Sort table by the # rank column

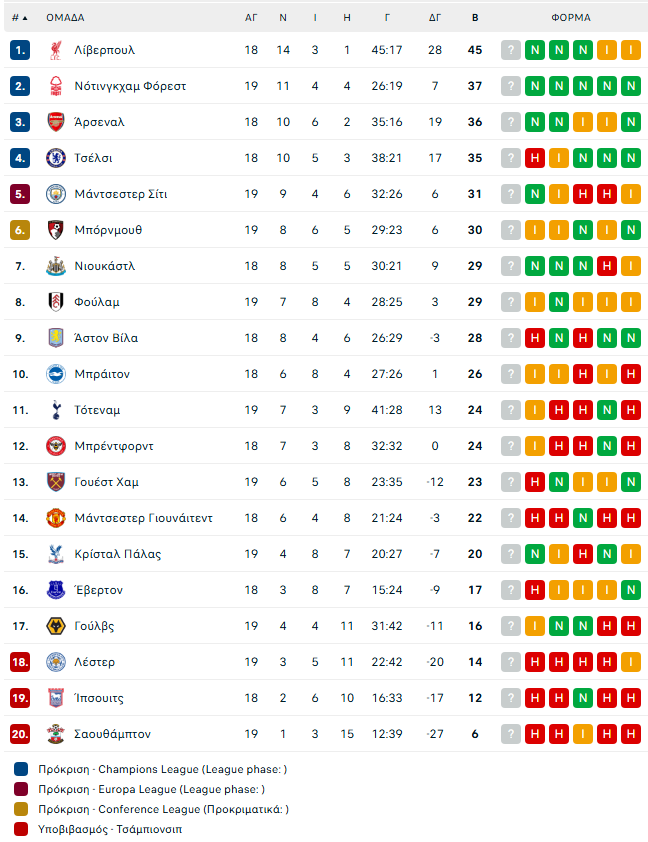coord(19,17)
